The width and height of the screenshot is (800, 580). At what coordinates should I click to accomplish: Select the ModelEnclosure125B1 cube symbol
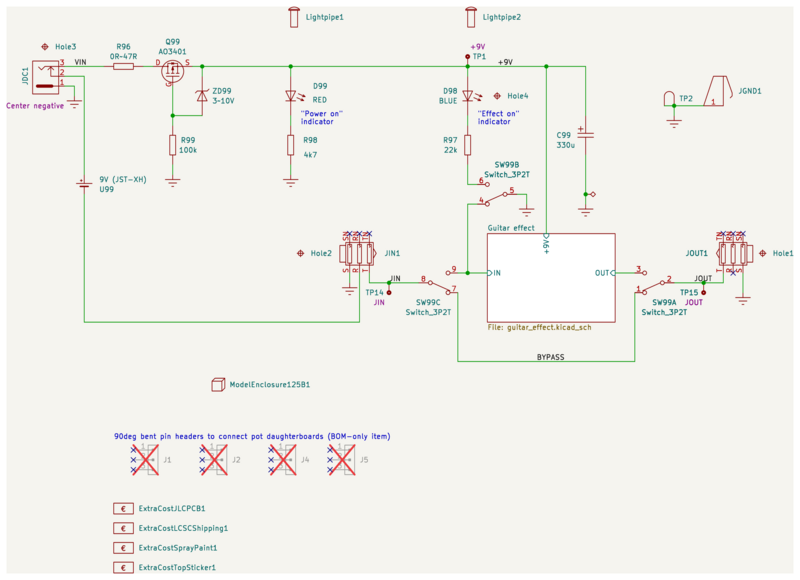[x=218, y=385]
